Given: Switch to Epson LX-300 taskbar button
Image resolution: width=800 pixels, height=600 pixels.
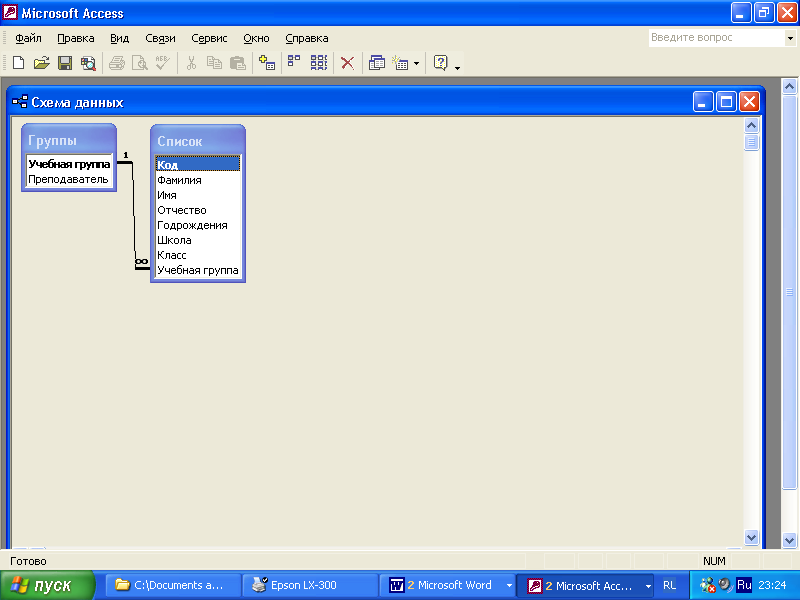Looking at the screenshot, I should (x=310, y=585).
